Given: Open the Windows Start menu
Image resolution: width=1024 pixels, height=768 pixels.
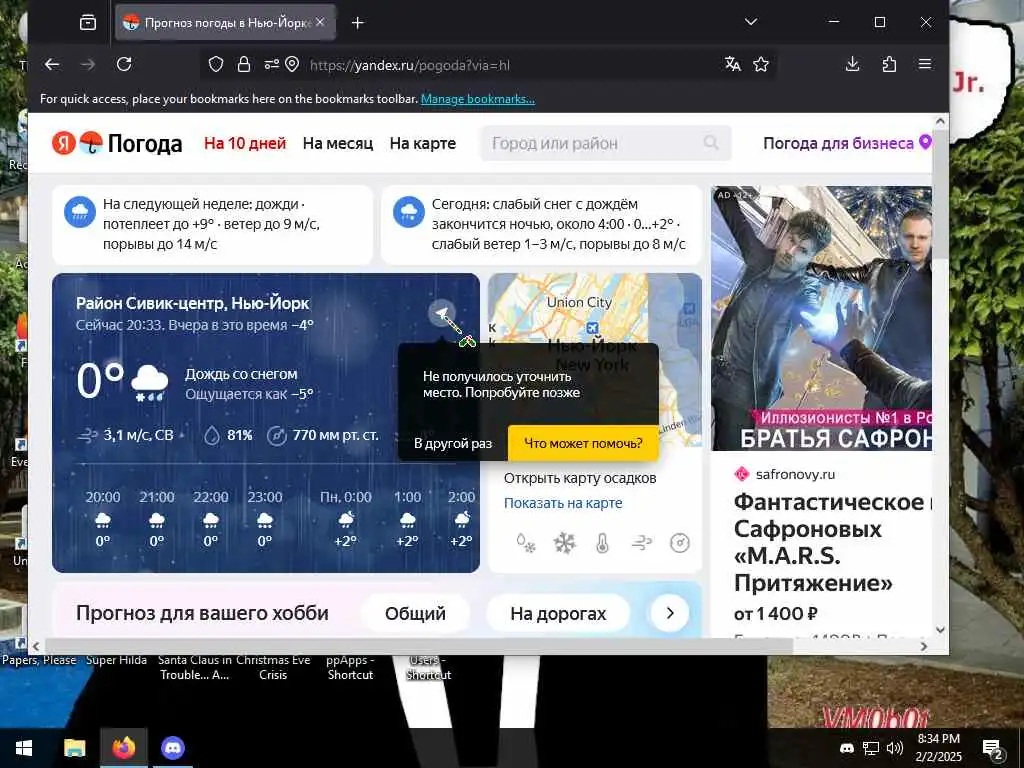Looking at the screenshot, I should pyautogui.click(x=24, y=748).
